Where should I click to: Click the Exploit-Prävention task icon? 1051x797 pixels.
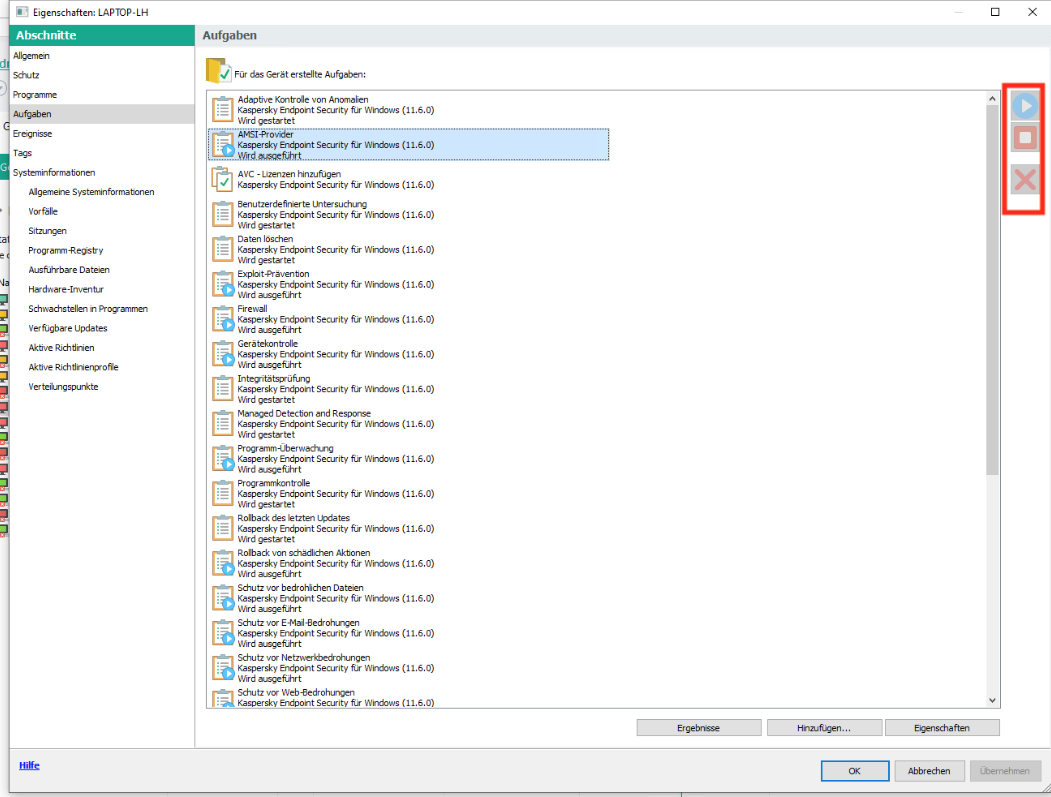pos(223,284)
